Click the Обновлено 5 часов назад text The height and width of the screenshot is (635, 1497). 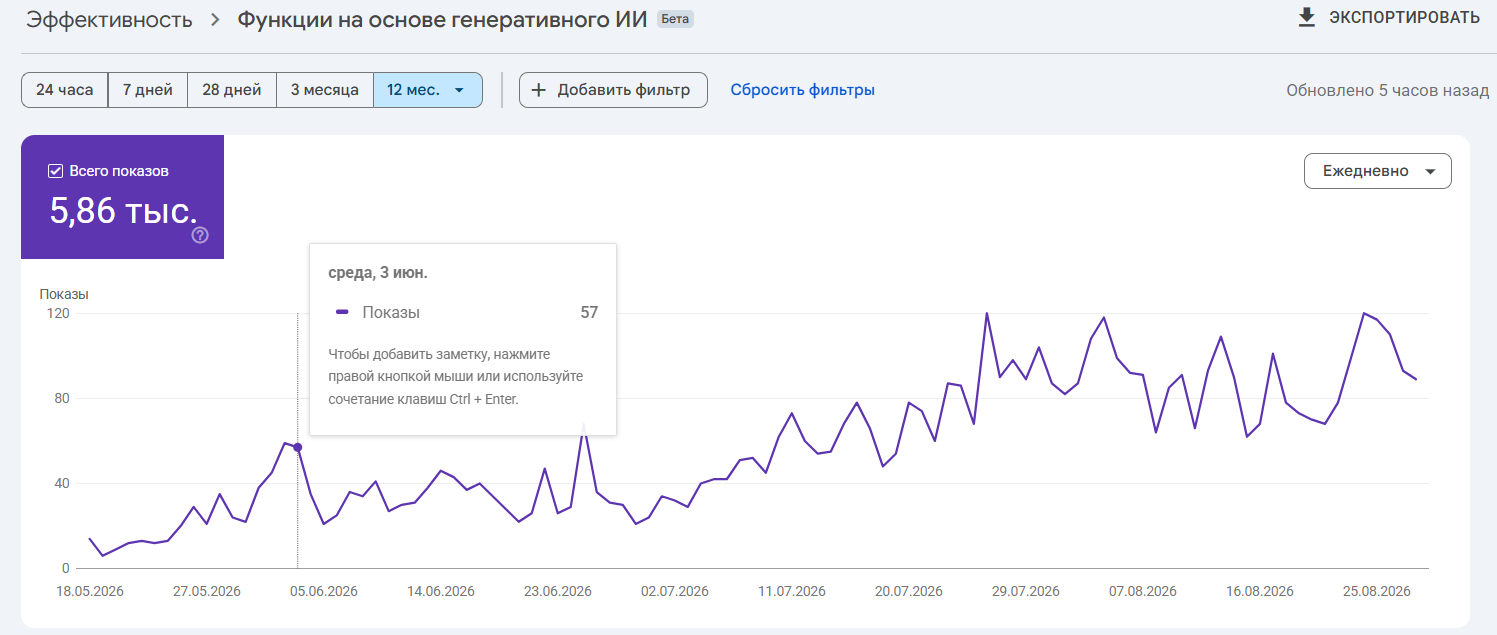1387,90
